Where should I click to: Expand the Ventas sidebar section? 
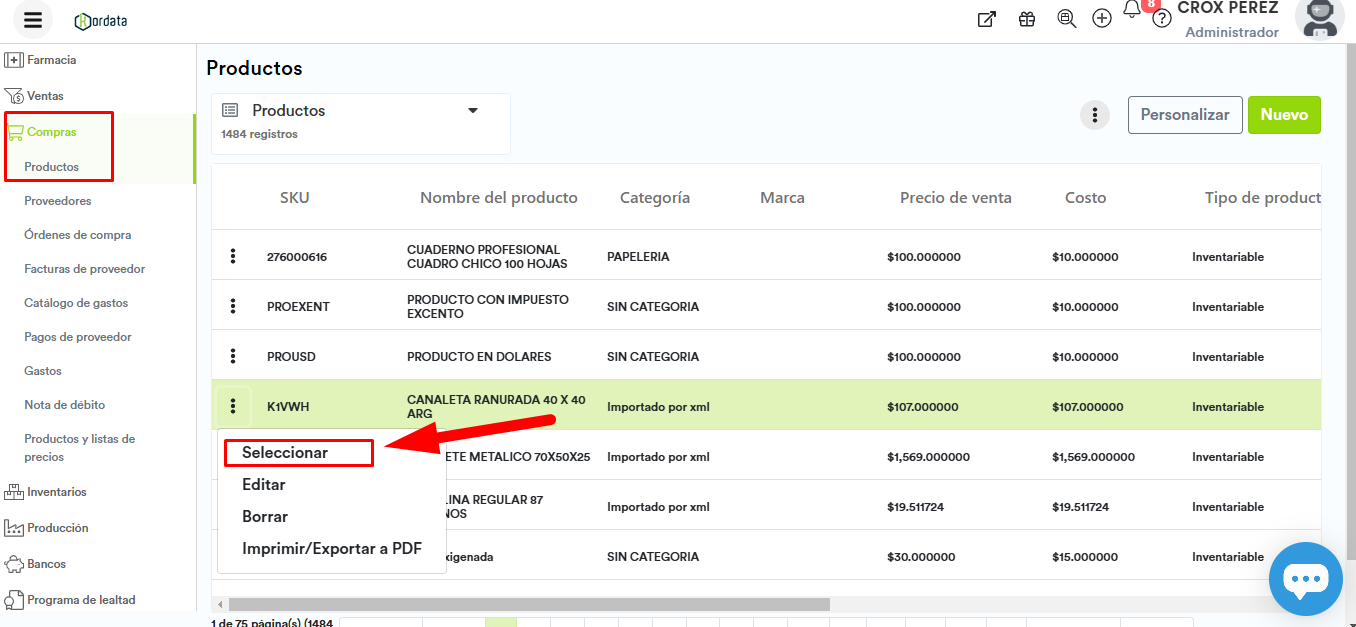click(45, 96)
